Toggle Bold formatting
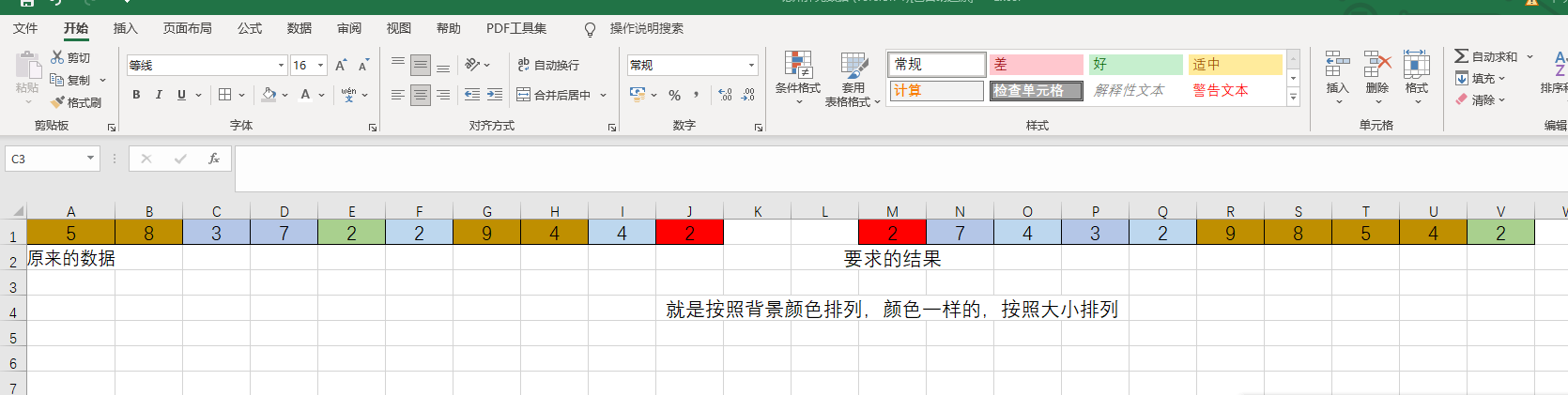 [136, 95]
